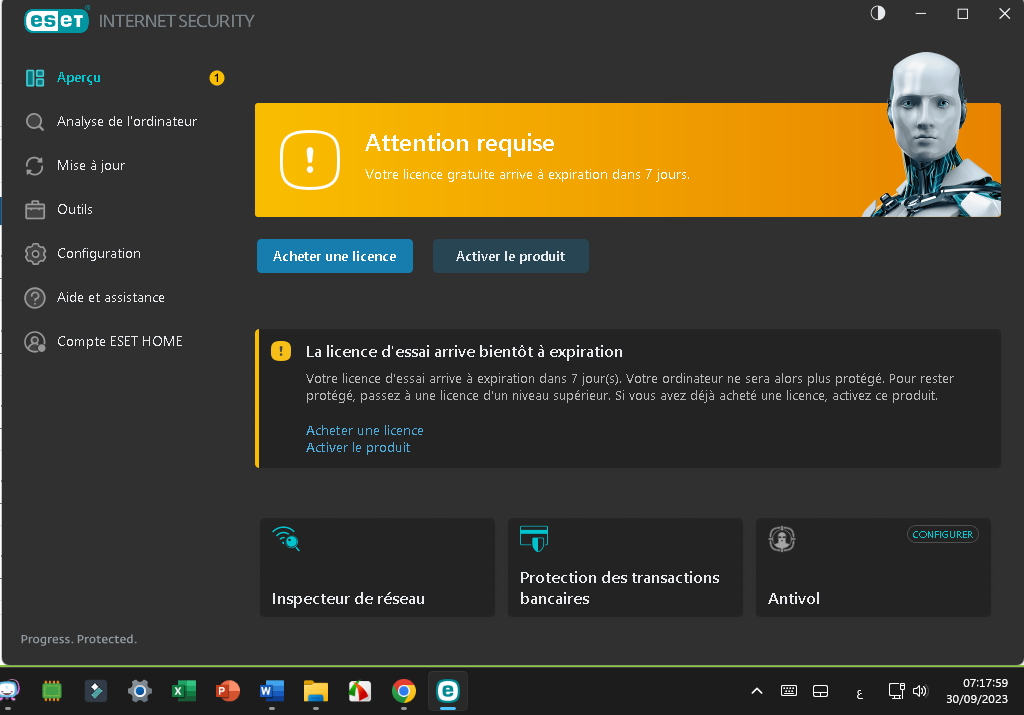The height and width of the screenshot is (715, 1024).
Task: Open File Explorer from the taskbar
Action: click(x=315, y=691)
